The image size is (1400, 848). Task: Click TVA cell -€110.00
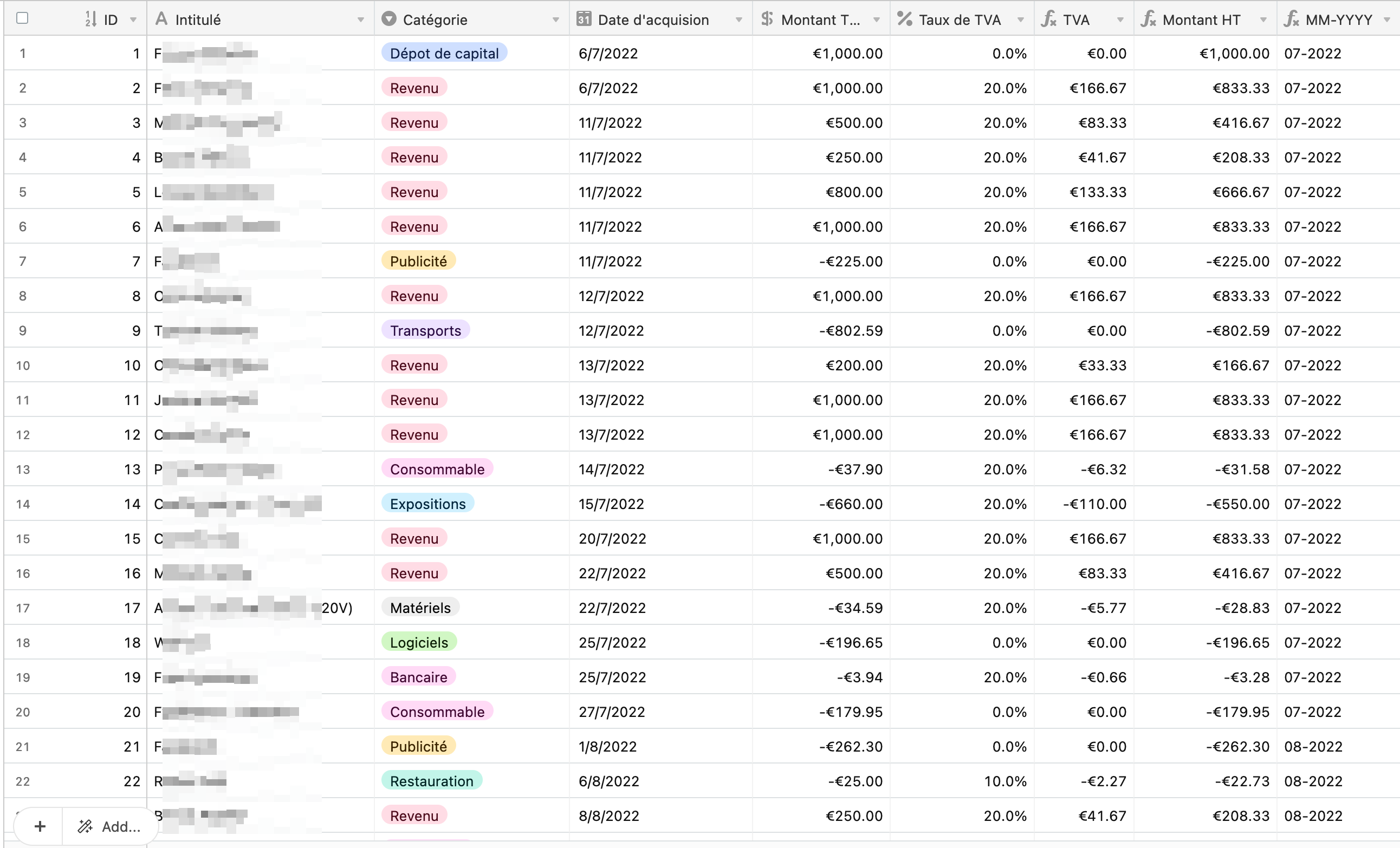[1084, 504]
